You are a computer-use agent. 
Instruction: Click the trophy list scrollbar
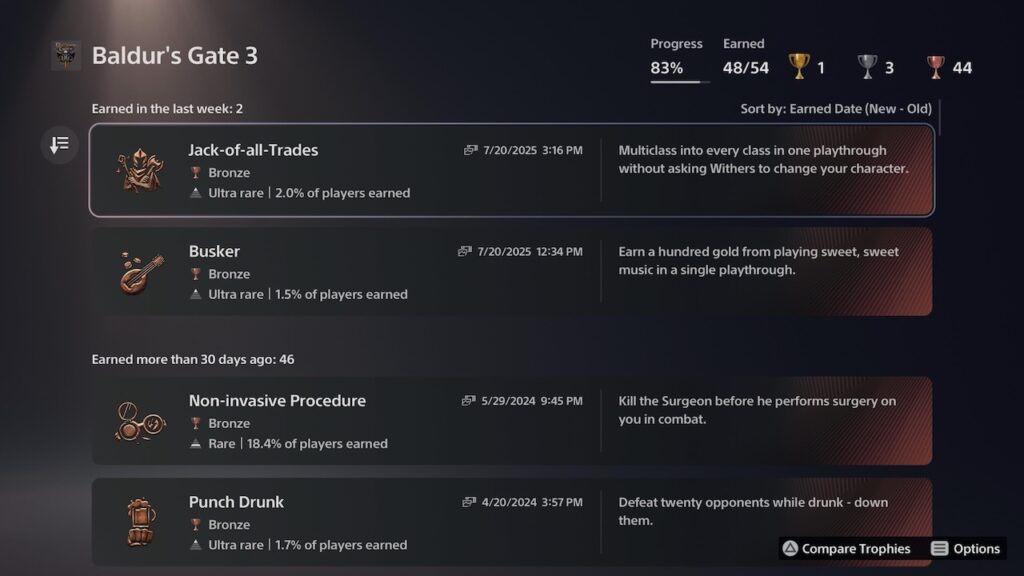click(x=940, y=118)
